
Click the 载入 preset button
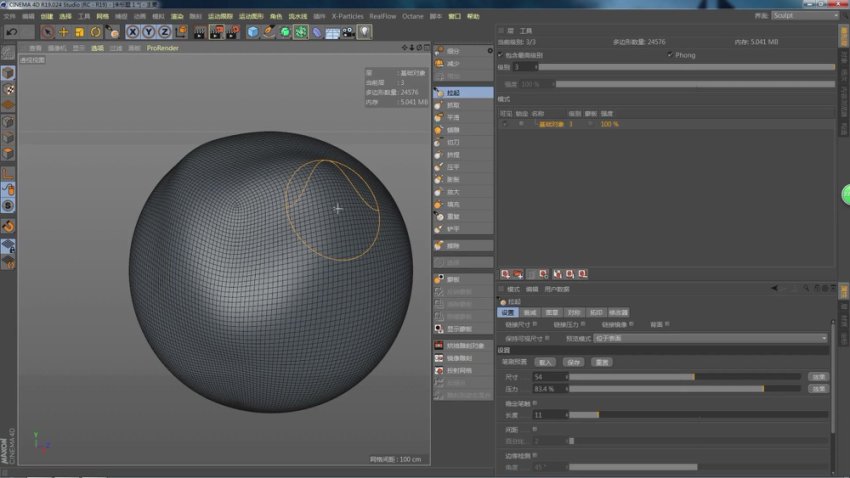546,362
